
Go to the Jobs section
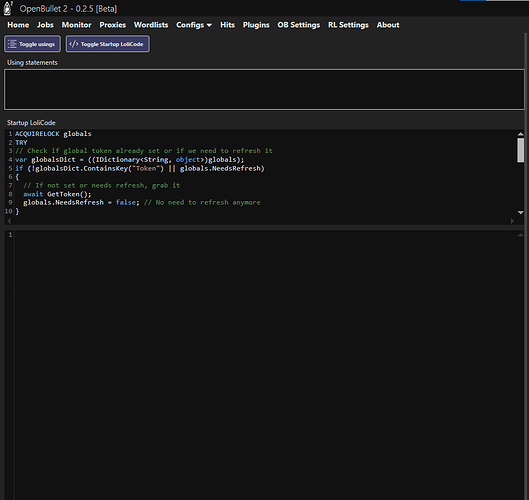tap(45, 25)
